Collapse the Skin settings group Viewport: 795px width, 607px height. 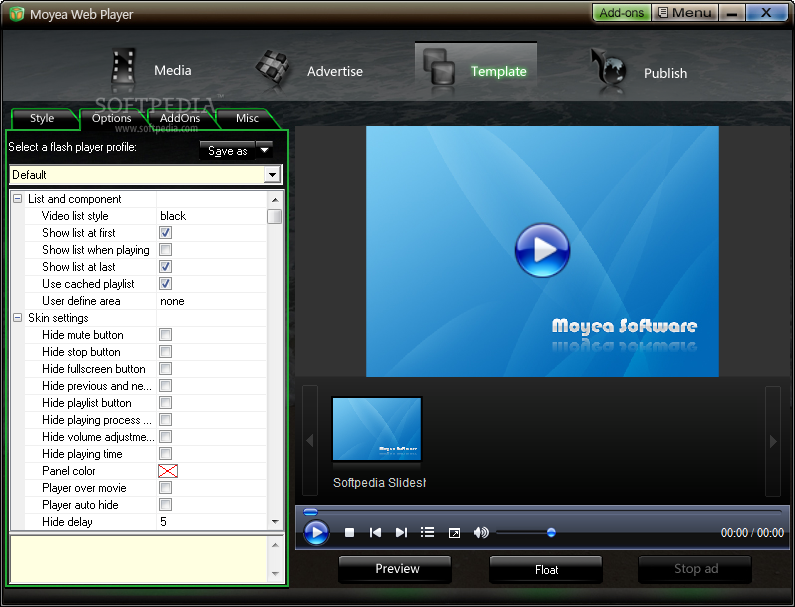click(x=18, y=317)
